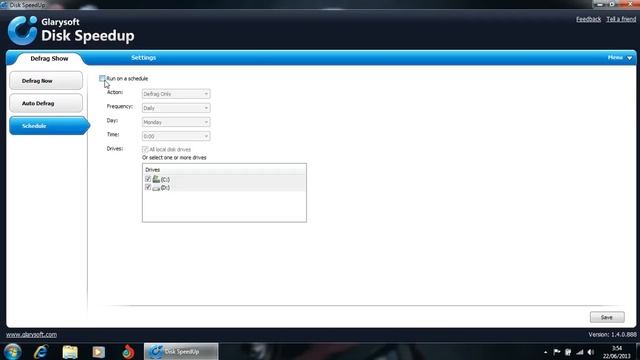Open the media player taskbar icon
640x360 pixels.
(98, 351)
